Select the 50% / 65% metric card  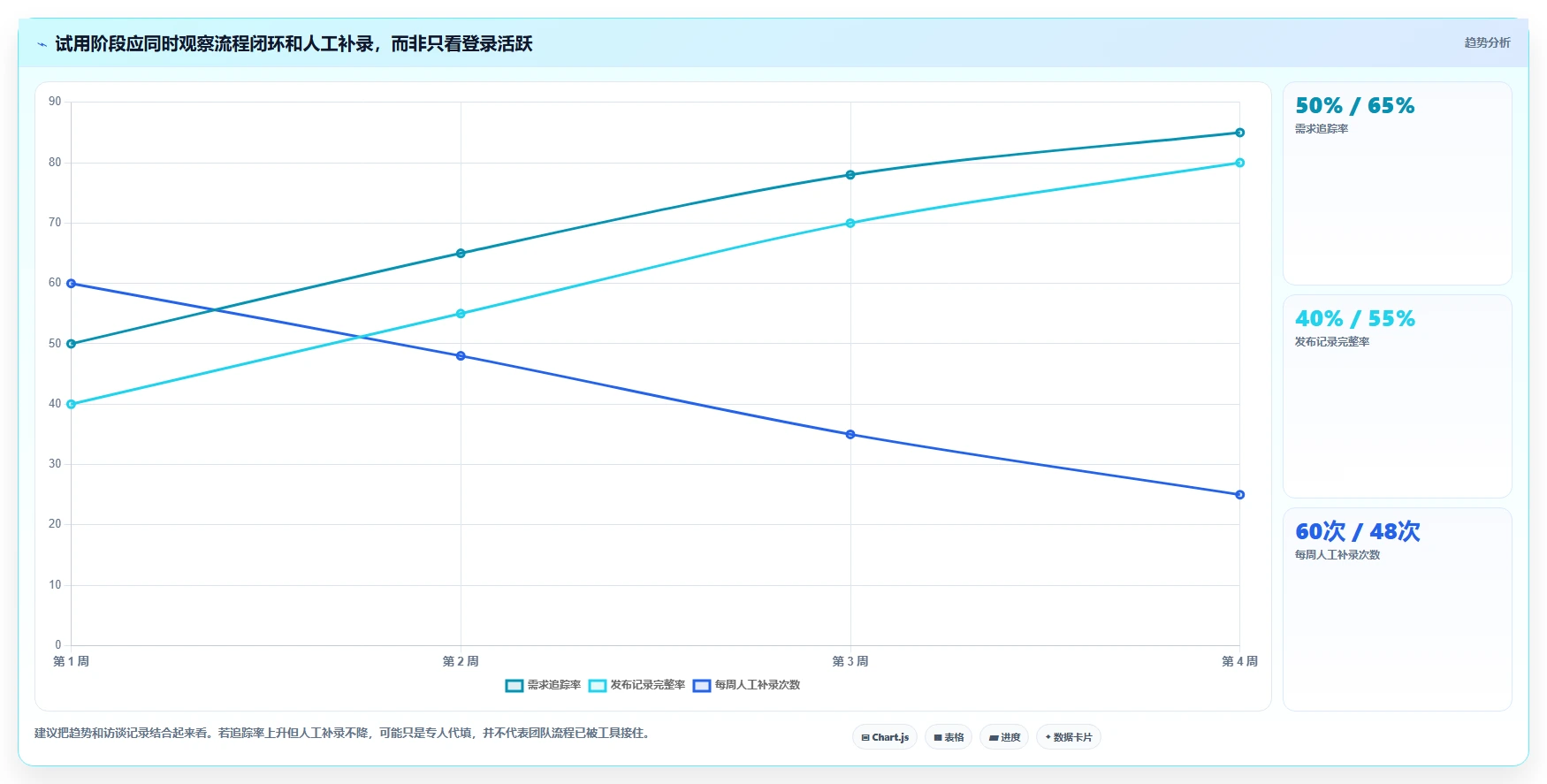click(1398, 183)
